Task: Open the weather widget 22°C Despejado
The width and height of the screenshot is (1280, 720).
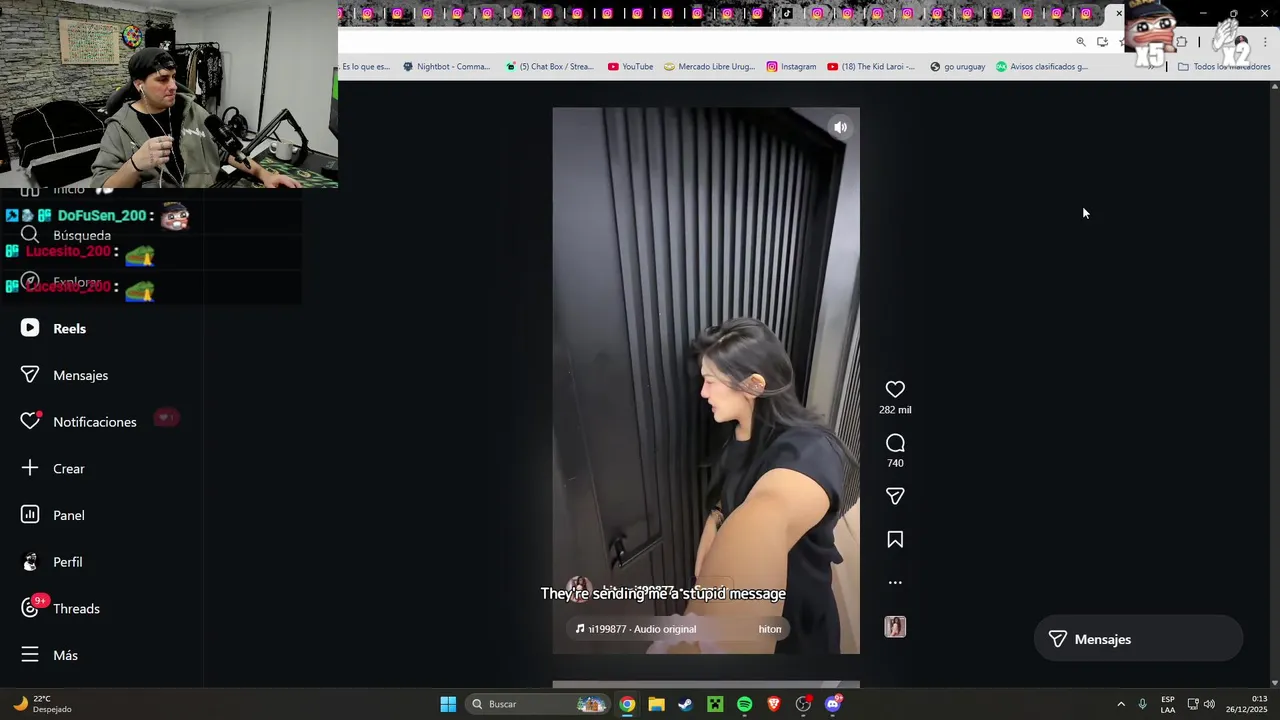Action: pyautogui.click(x=42, y=704)
